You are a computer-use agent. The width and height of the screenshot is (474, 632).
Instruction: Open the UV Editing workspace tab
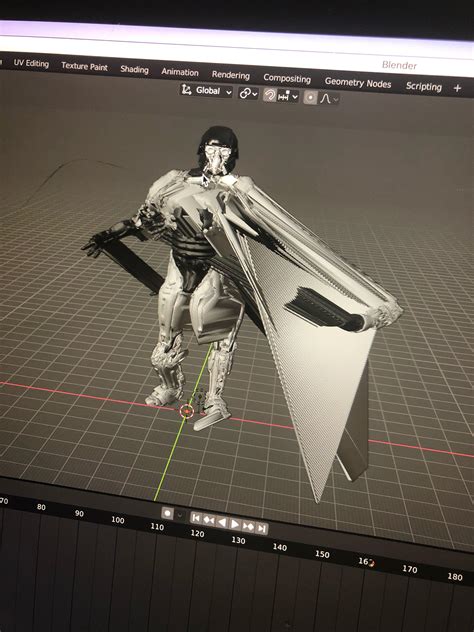[x=31, y=64]
